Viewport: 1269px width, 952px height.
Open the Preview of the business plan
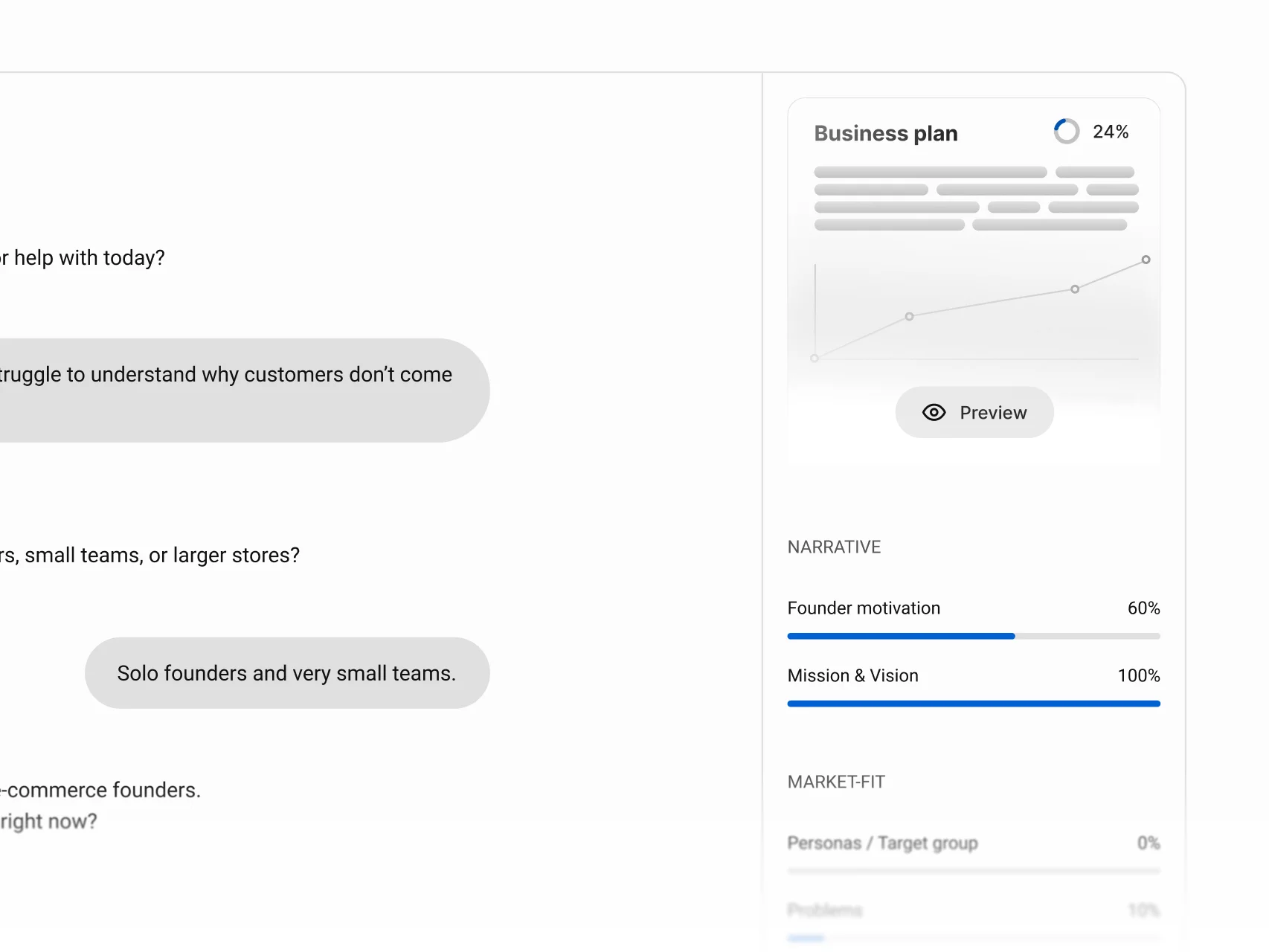click(x=974, y=412)
